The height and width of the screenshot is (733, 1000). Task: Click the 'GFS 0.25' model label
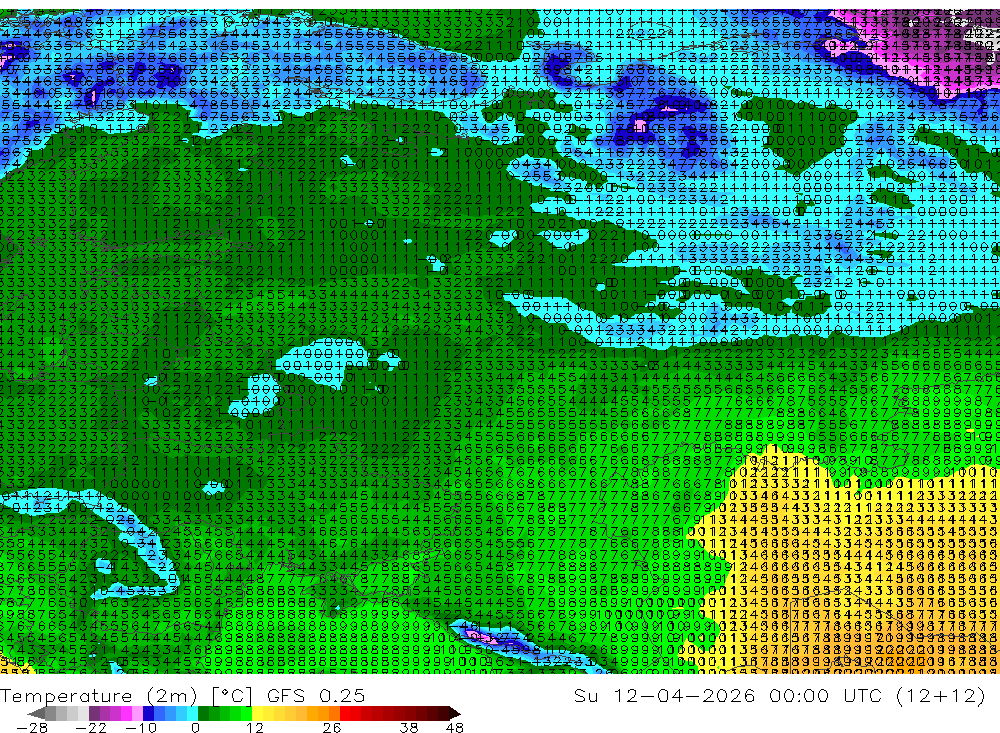point(316,696)
